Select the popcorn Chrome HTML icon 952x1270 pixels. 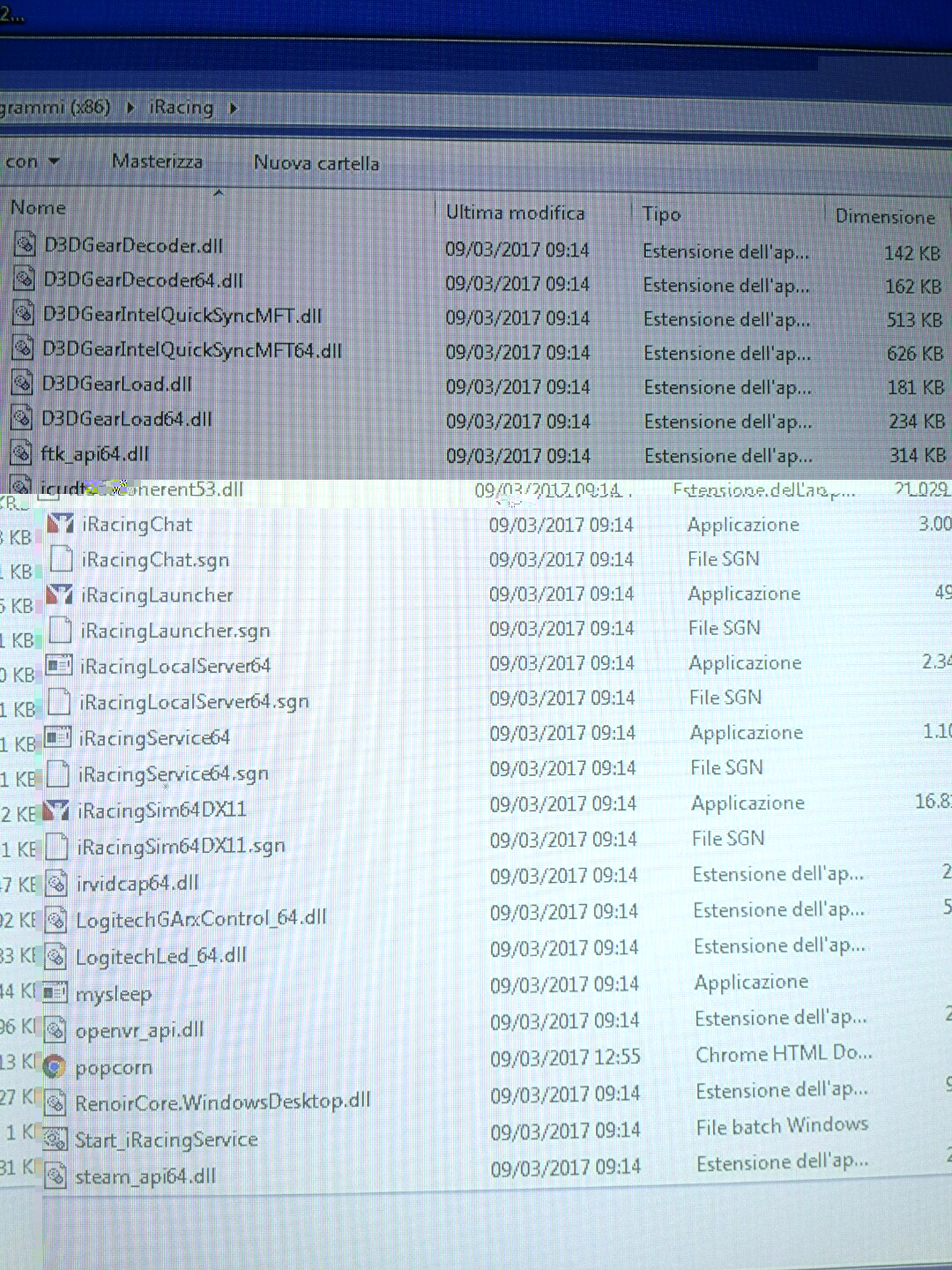[x=55, y=1067]
